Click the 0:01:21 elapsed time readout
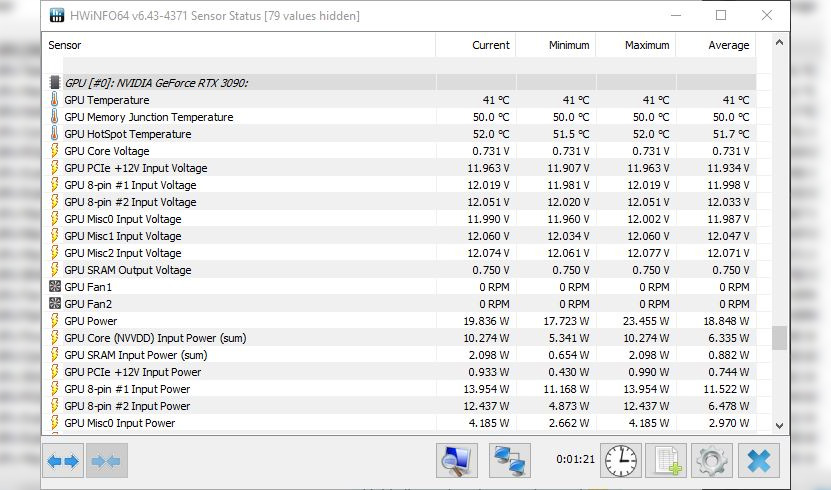Viewport: 831px width, 490px height. point(575,459)
